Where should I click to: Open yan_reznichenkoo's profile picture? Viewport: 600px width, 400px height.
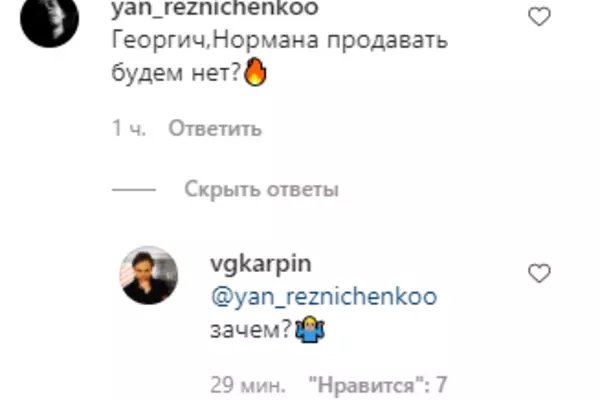pos(49,18)
